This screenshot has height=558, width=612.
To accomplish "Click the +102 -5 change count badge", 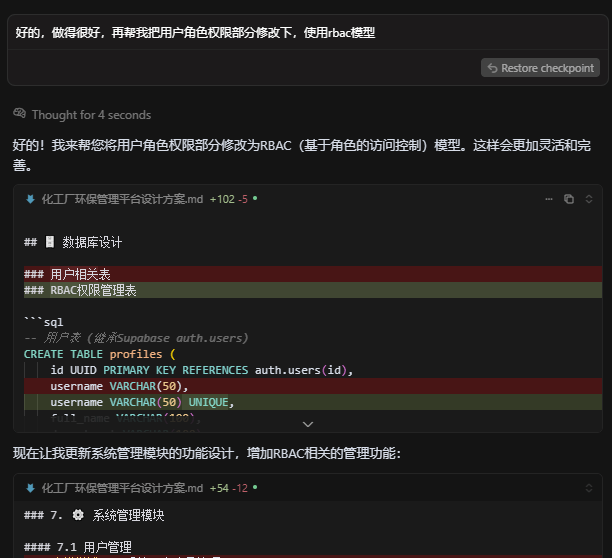I will click(x=228, y=199).
